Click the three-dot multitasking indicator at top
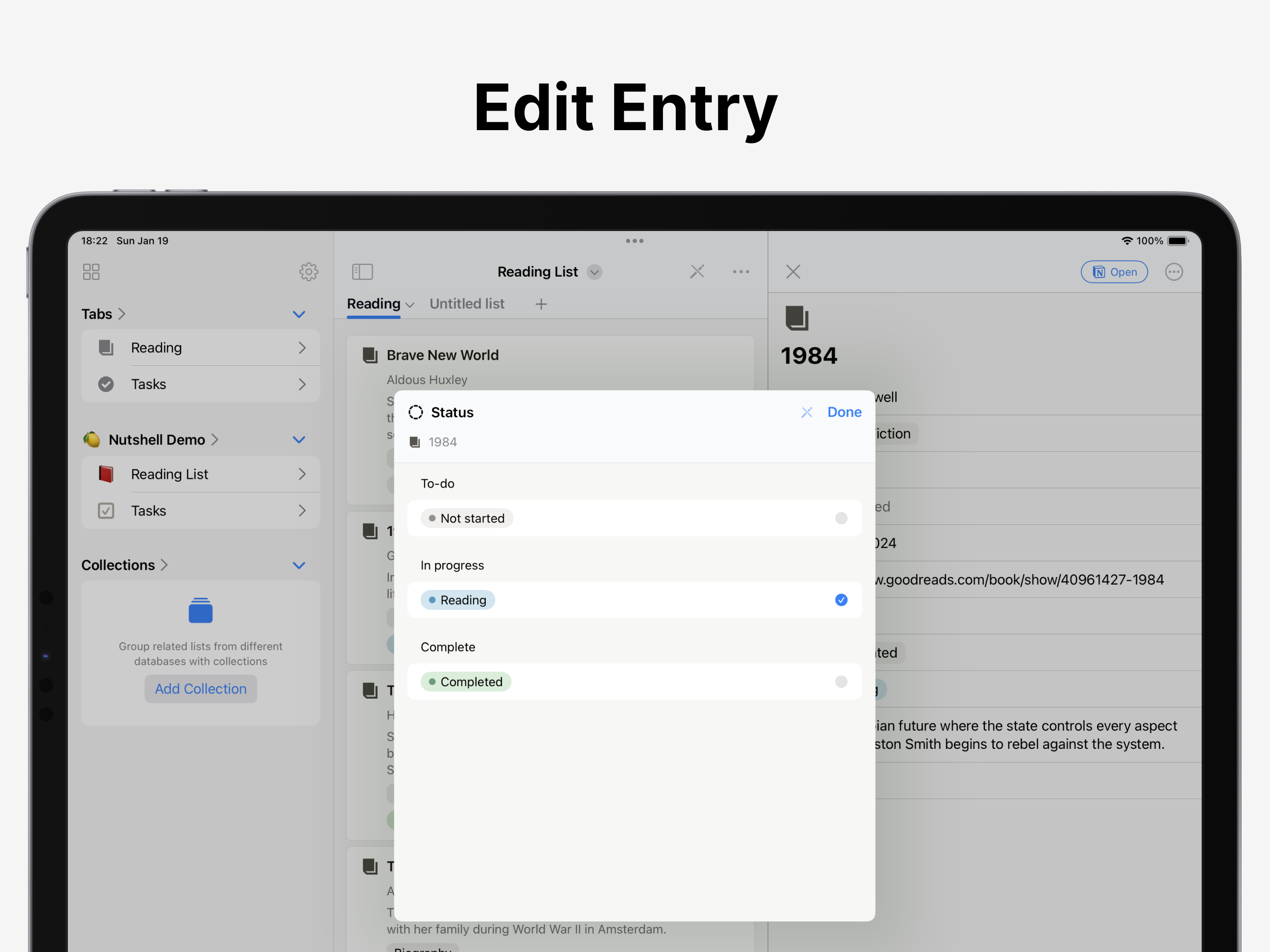The width and height of the screenshot is (1270, 952). click(x=635, y=241)
